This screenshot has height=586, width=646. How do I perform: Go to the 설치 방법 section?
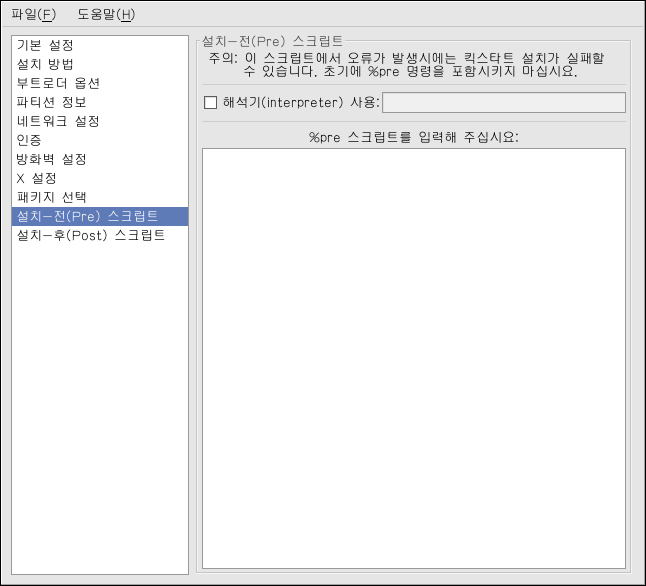pos(45,65)
